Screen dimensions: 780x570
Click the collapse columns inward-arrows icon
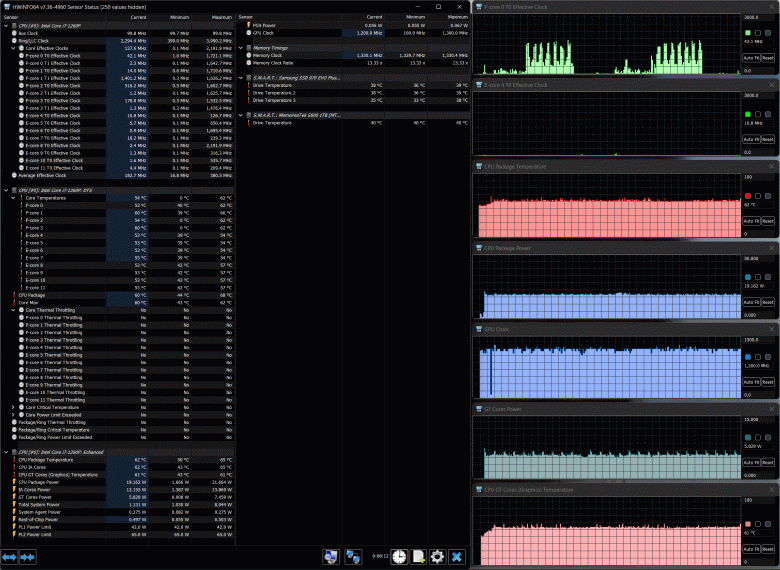[27, 557]
